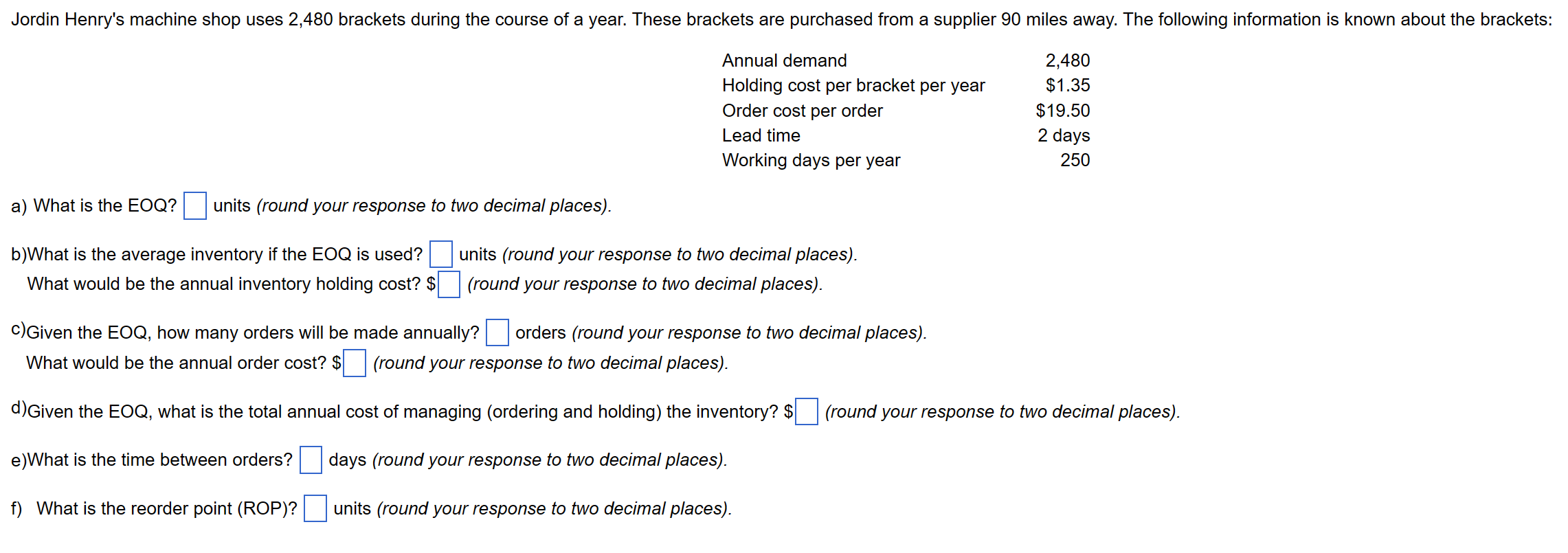Click the $1.35 holding cost value
The image size is (1568, 553).
(x=1067, y=85)
